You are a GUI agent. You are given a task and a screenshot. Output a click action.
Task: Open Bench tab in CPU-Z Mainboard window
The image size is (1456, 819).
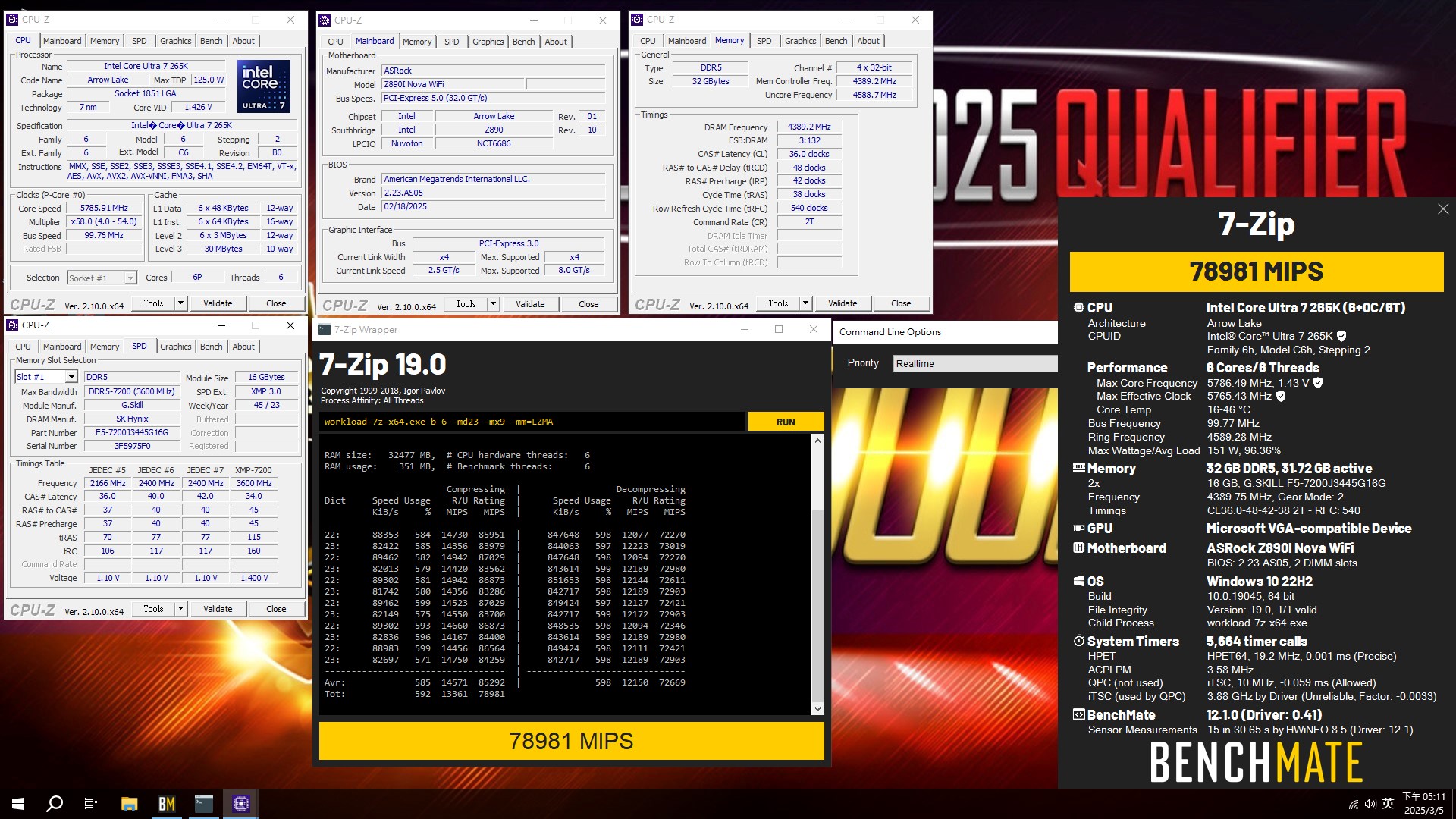point(523,42)
